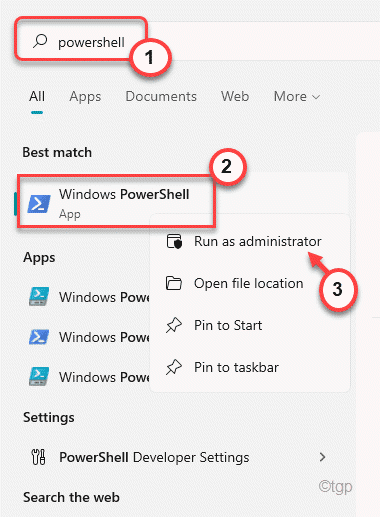This screenshot has height=517, width=380.
Task: Select Pin to taskbar
Action: [250, 367]
